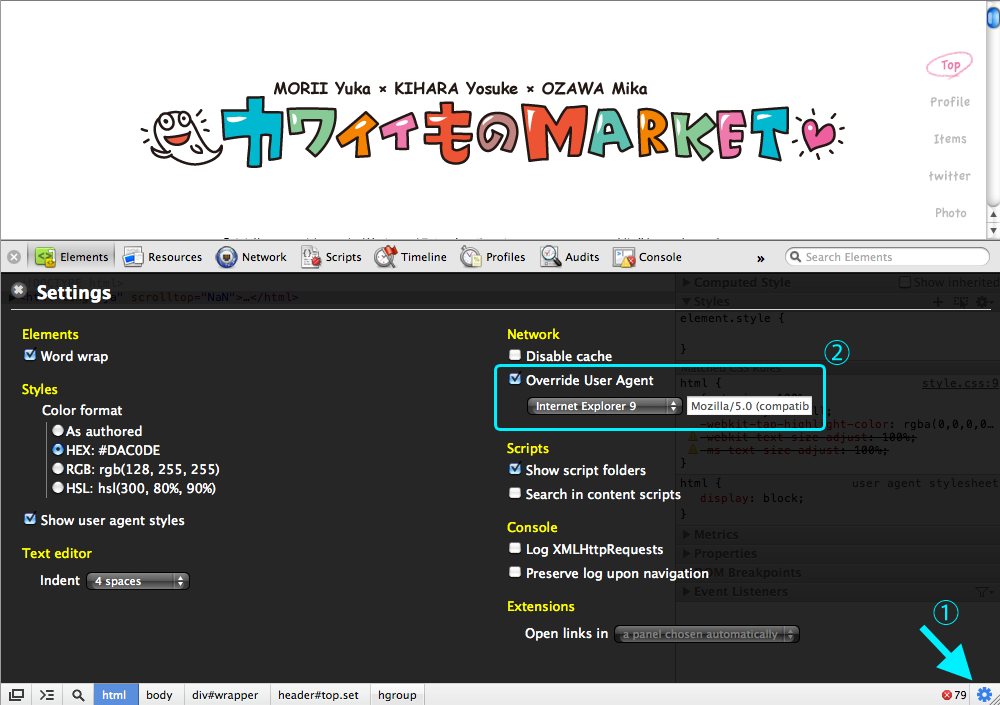Screen dimensions: 1000x705
Task: Click the Top navigation link on page
Action: (x=950, y=65)
